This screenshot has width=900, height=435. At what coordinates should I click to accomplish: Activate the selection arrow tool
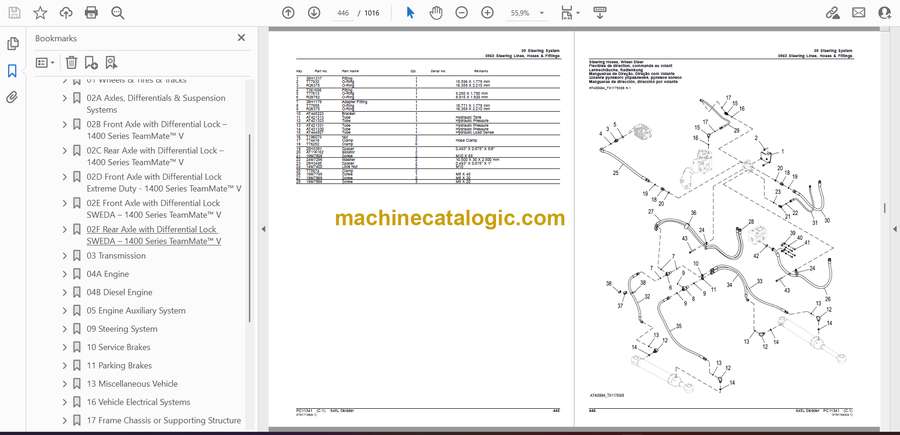click(x=410, y=13)
